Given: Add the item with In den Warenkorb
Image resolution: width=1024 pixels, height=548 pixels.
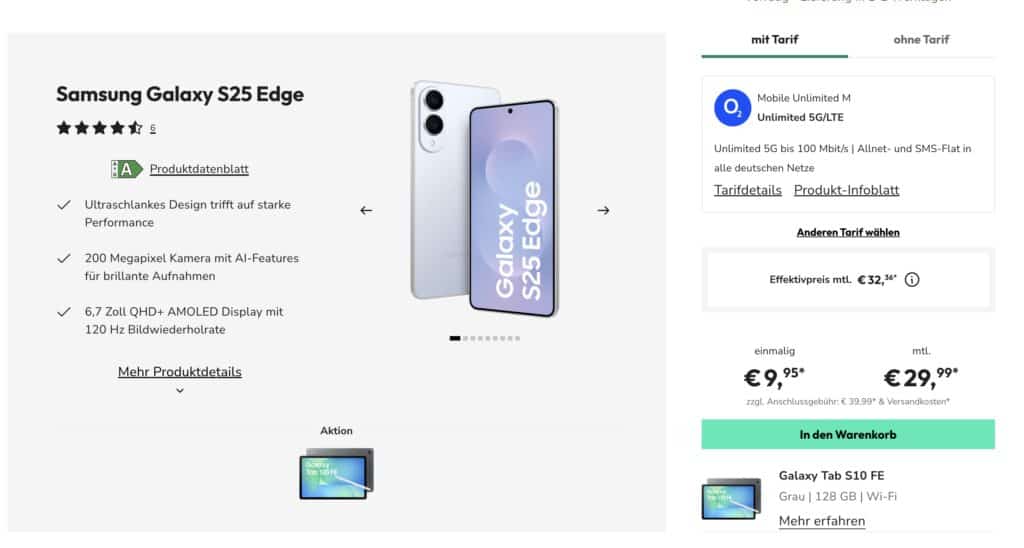Looking at the screenshot, I should 848,434.
